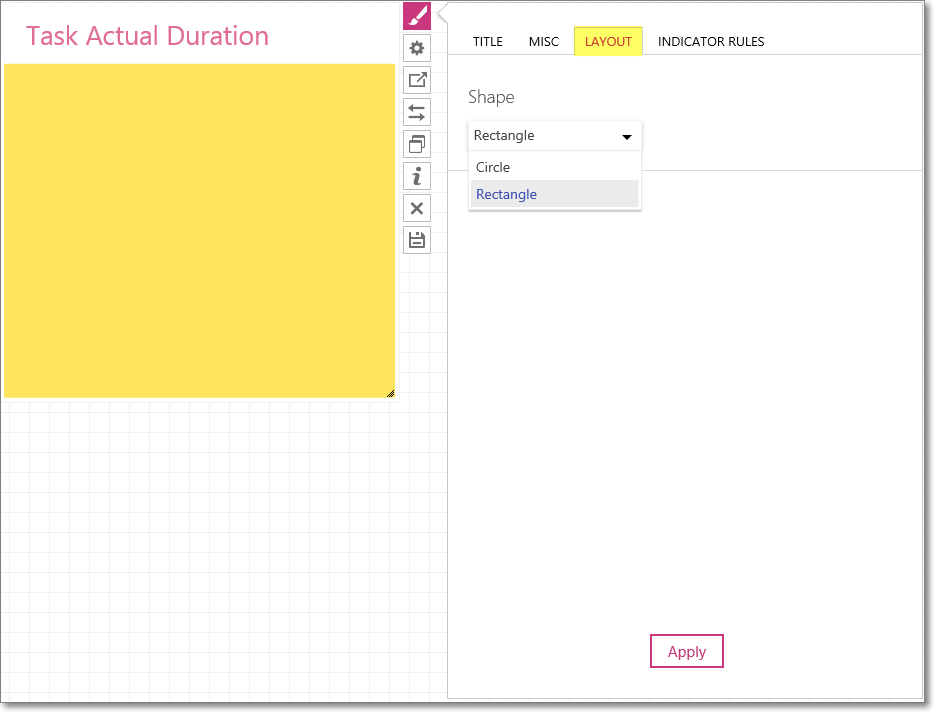Switch to the TITLE tab
934x712 pixels.
click(488, 42)
